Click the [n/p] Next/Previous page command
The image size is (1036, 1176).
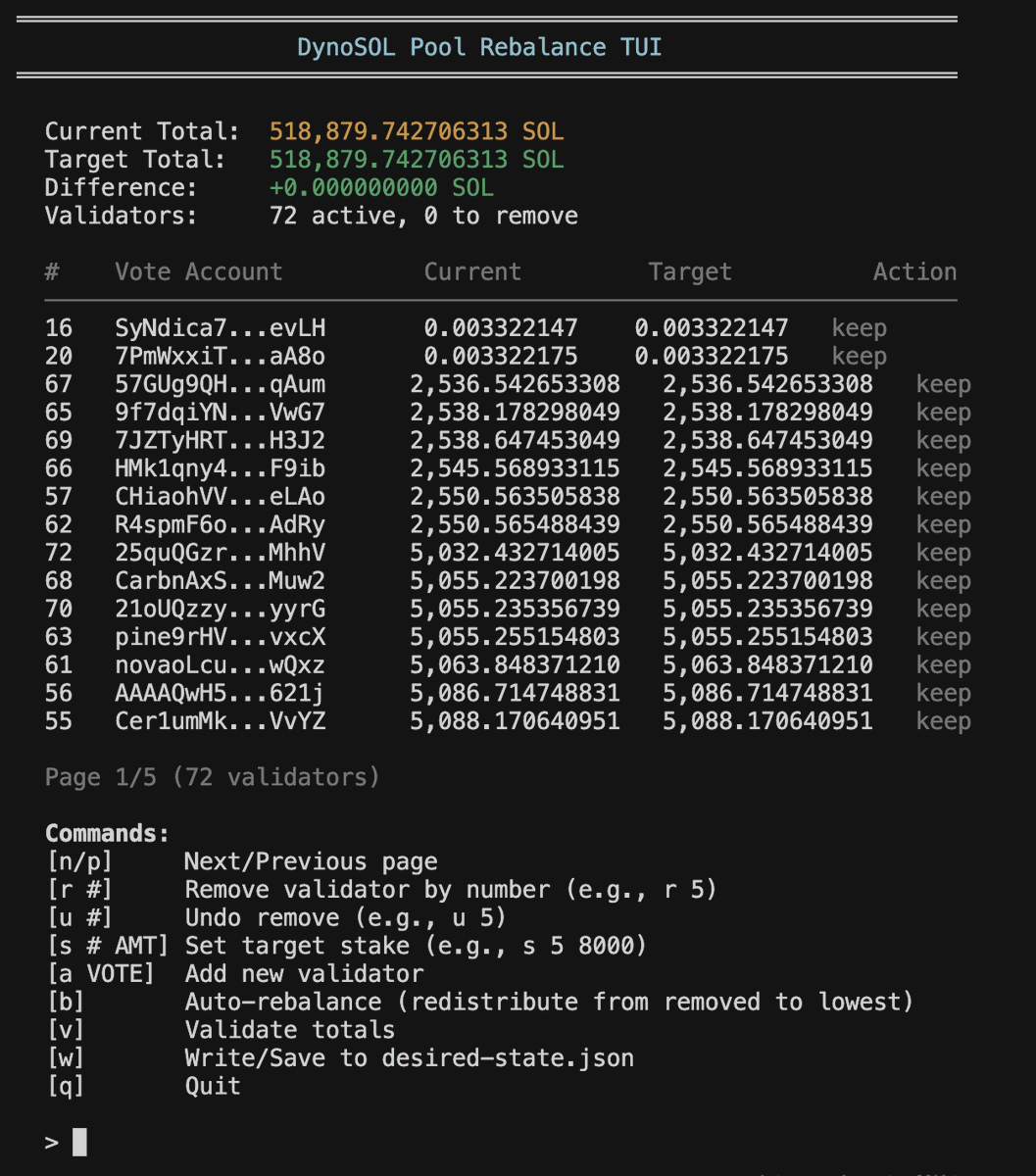pos(241,862)
